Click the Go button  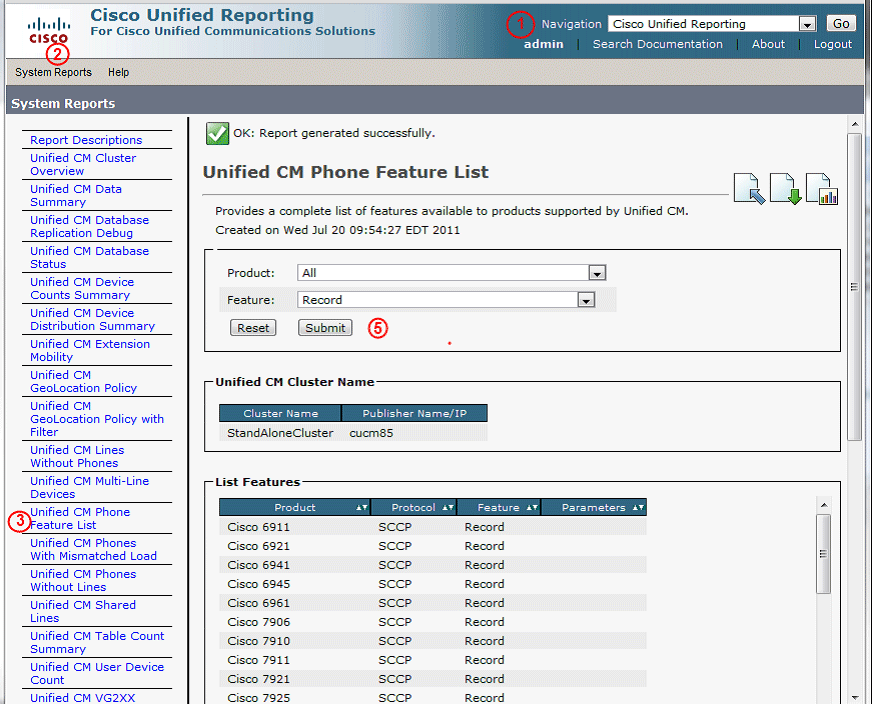point(841,23)
